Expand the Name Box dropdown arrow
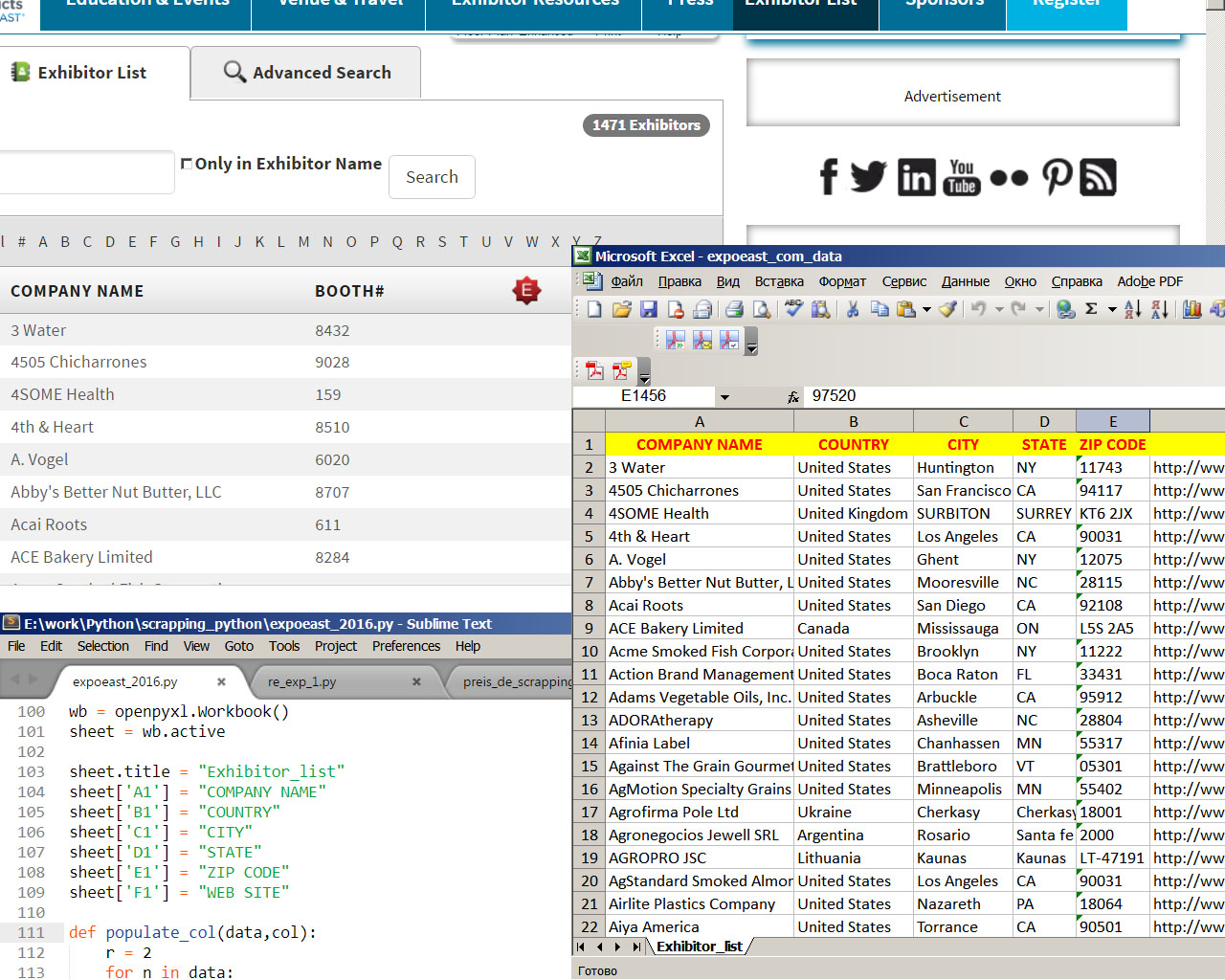Screen dimensions: 1225x980 point(724,396)
